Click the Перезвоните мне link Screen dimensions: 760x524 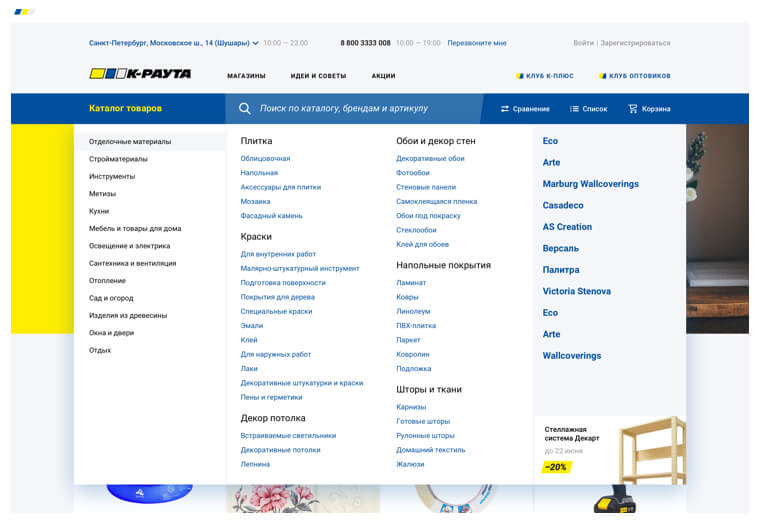(x=477, y=44)
